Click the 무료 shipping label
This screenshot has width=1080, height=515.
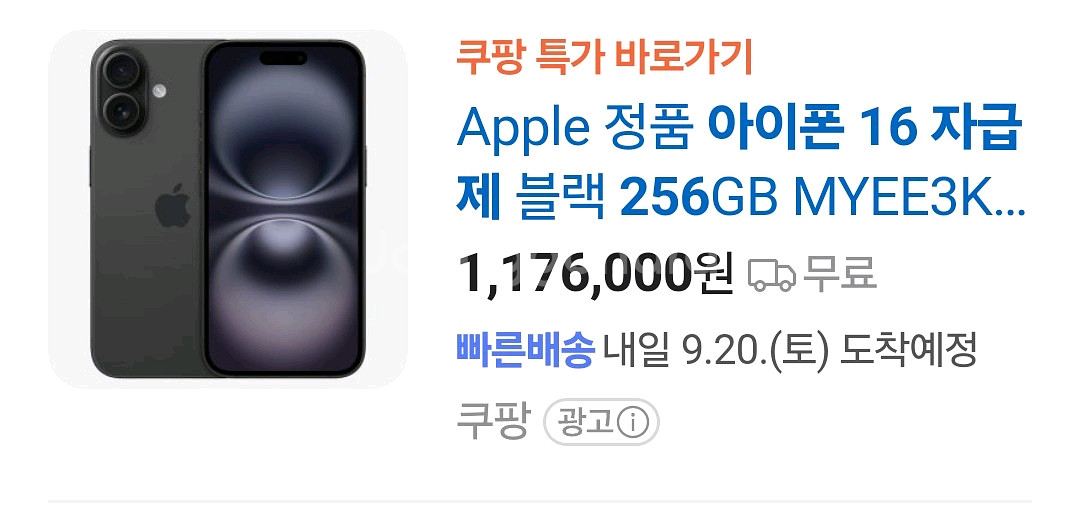840,273
